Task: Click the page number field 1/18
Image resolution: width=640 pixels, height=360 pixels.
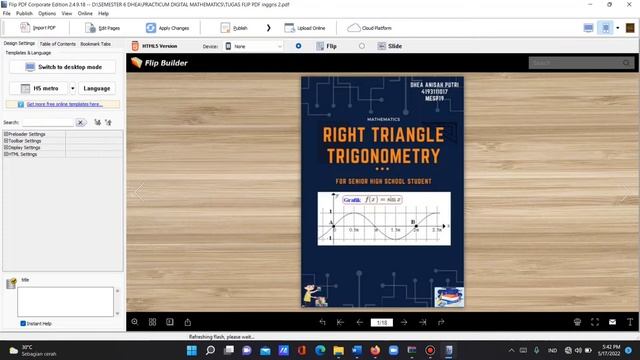Action: (382, 322)
